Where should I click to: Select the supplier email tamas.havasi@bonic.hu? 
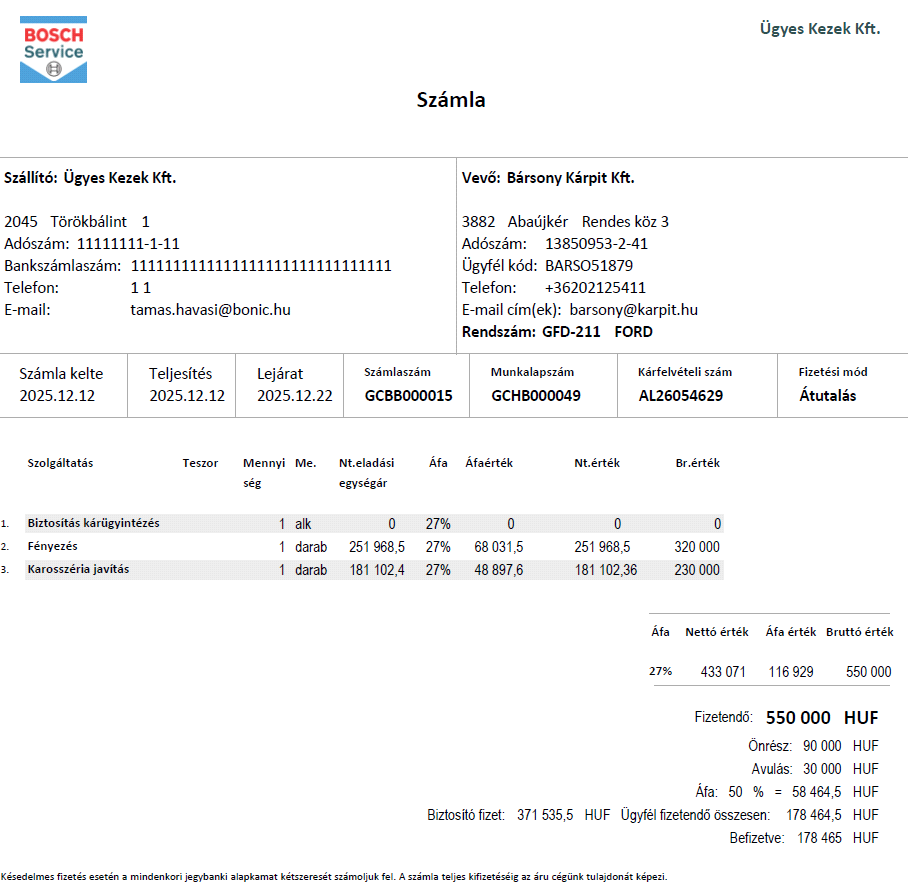click(210, 310)
